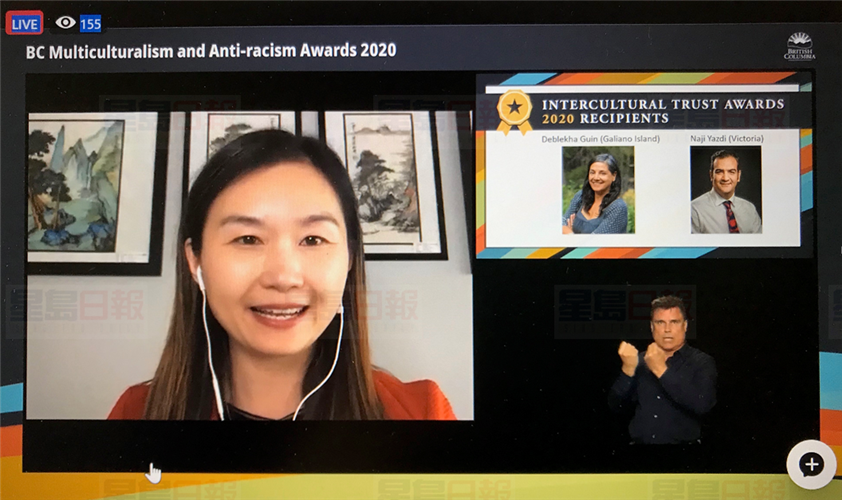Open the British Columbia logo
This screenshot has height=500, width=842.
pos(799,46)
